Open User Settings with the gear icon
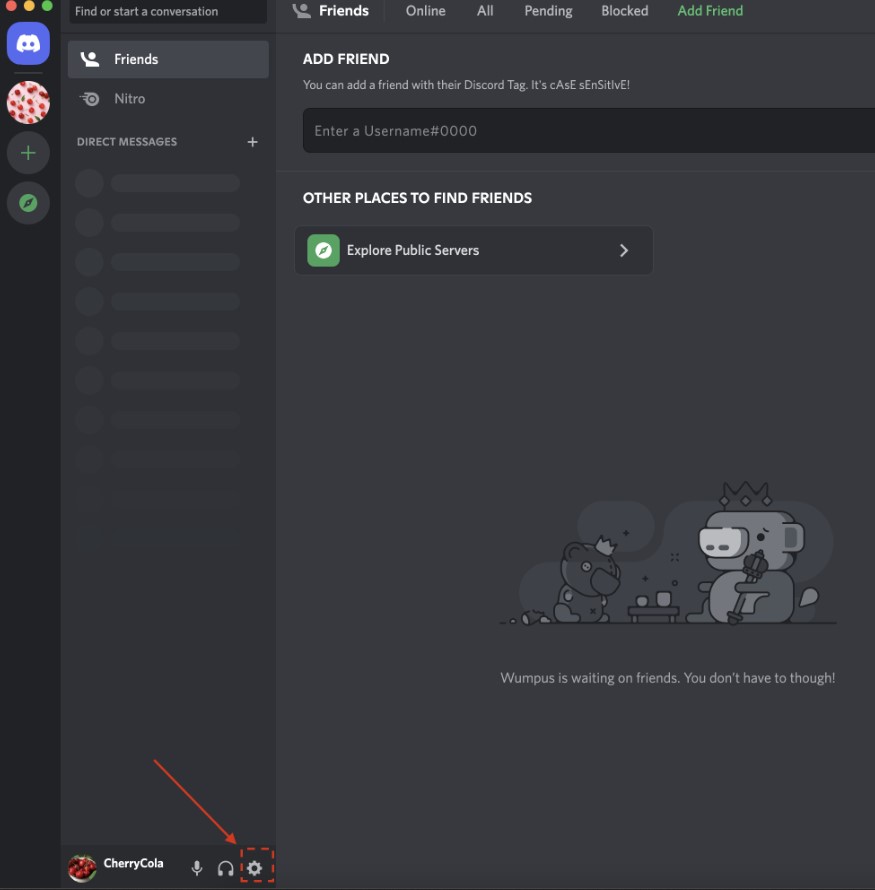Viewport: 875px width, 890px height. tap(255, 868)
